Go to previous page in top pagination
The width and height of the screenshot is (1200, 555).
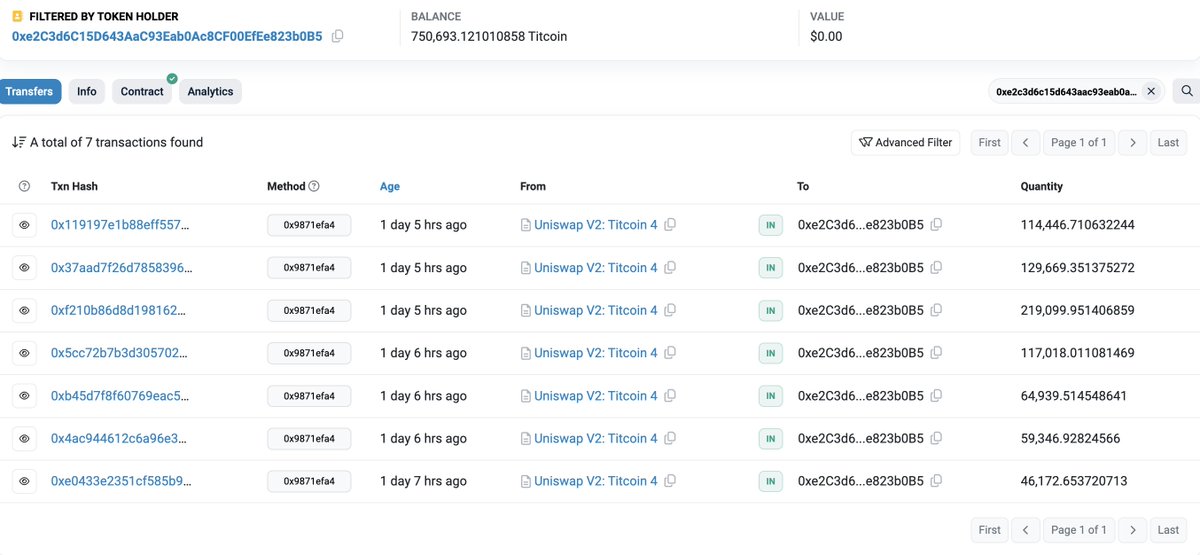point(1025,142)
